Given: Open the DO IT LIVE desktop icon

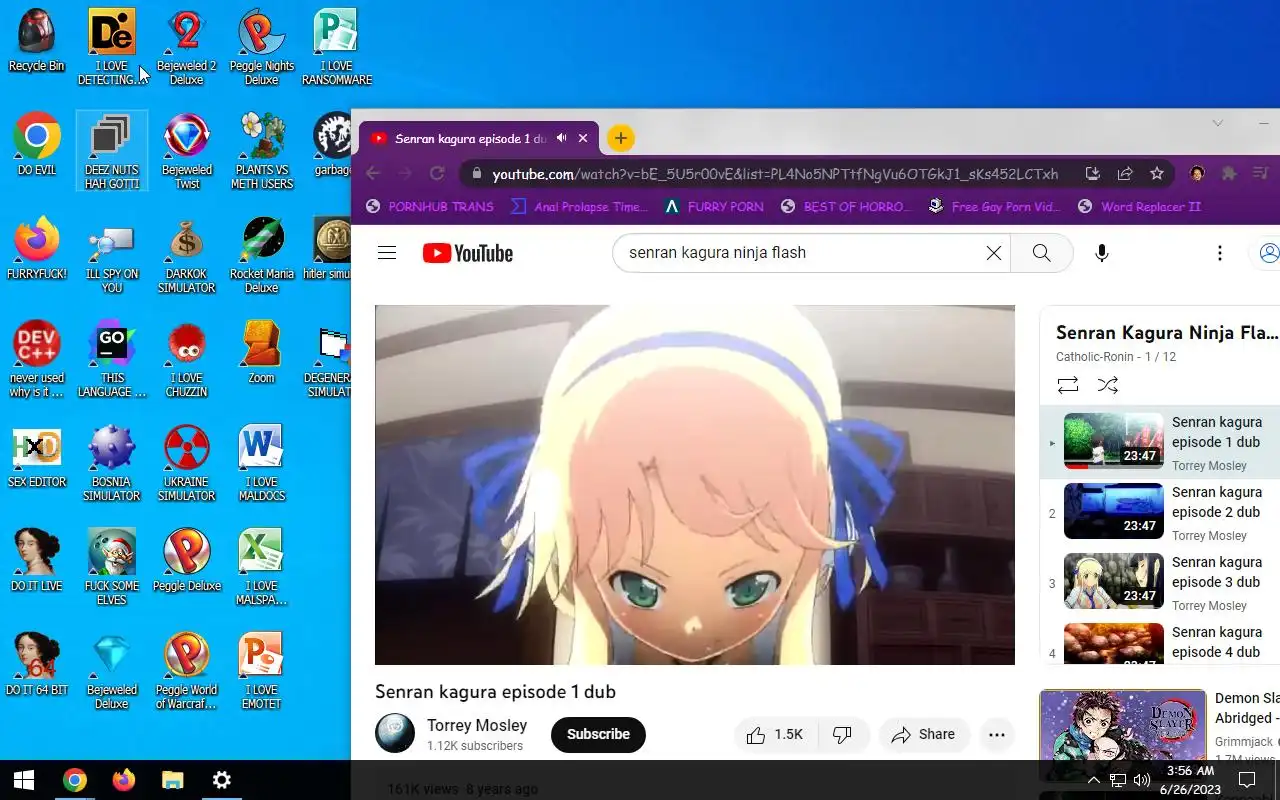Looking at the screenshot, I should 37,560.
